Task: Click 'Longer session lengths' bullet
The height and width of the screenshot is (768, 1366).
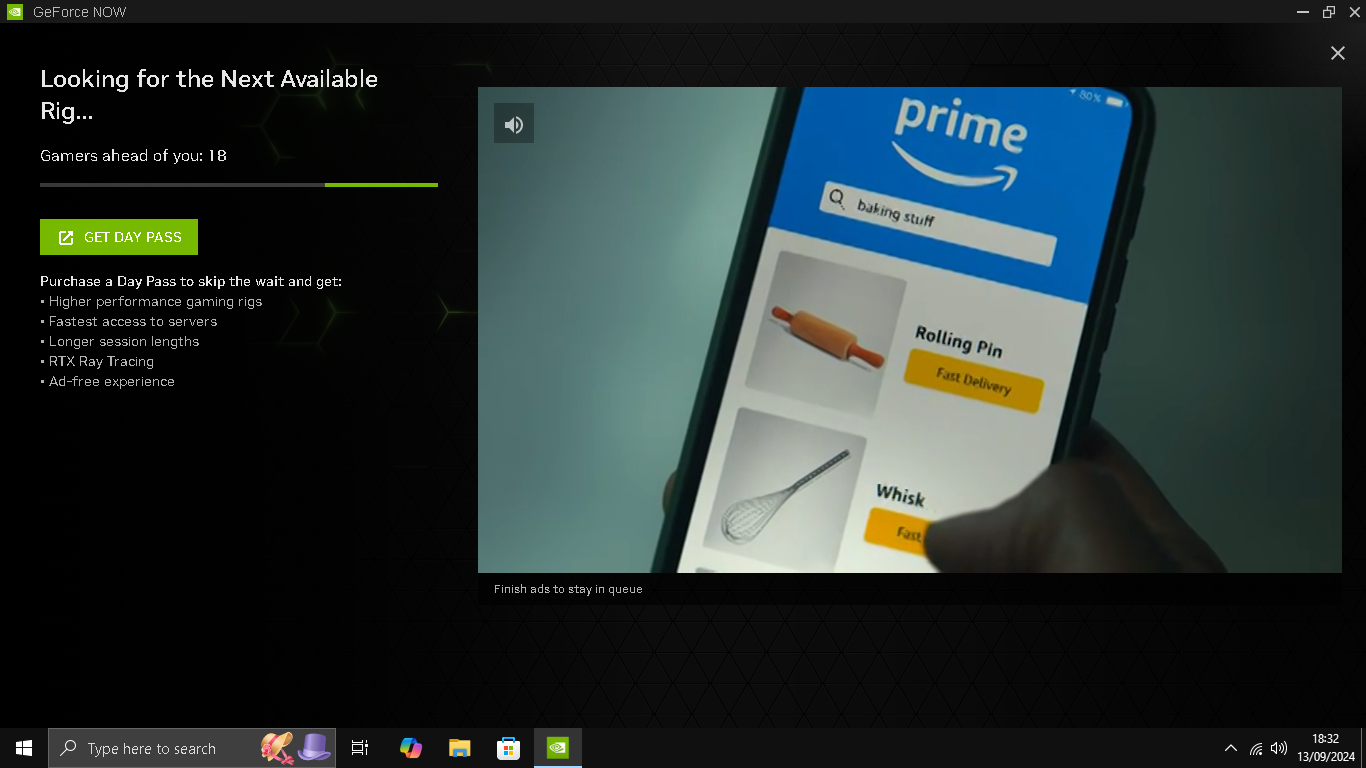Action: pos(120,342)
